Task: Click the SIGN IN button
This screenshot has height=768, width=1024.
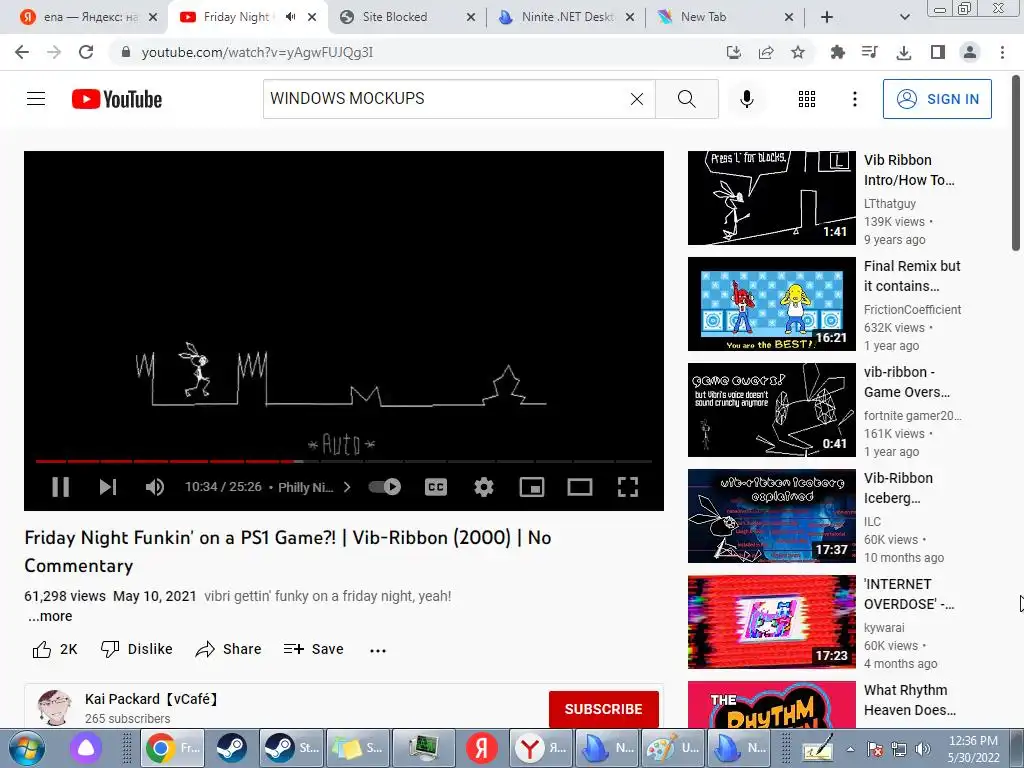Action: (x=937, y=99)
